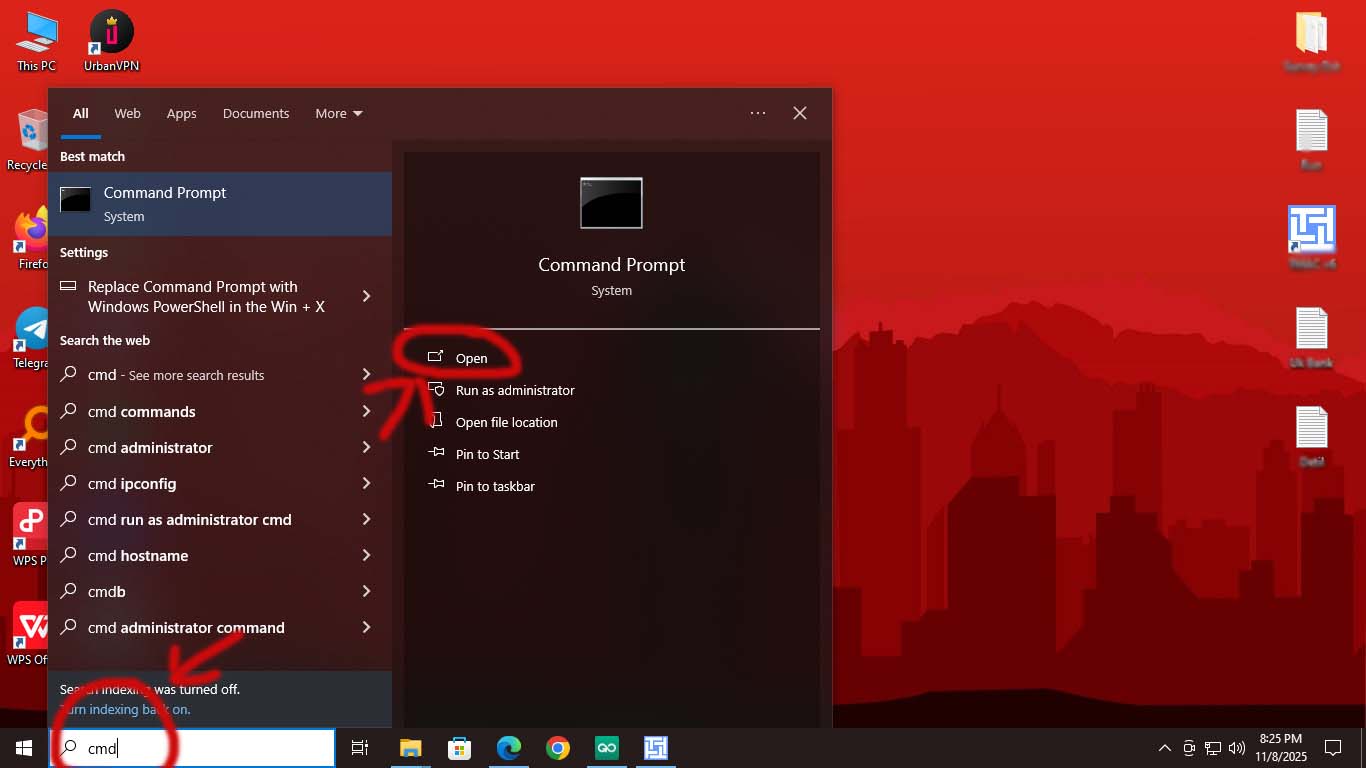1366x768 pixels.
Task: Switch to the Apps search tab
Action: coord(181,114)
